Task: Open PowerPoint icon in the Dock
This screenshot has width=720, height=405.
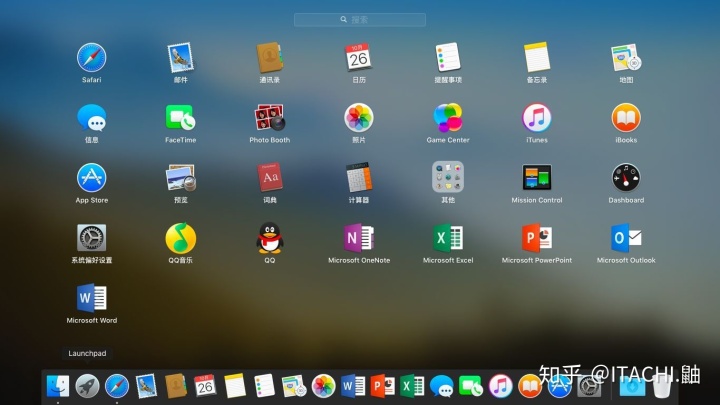Action: (382, 386)
